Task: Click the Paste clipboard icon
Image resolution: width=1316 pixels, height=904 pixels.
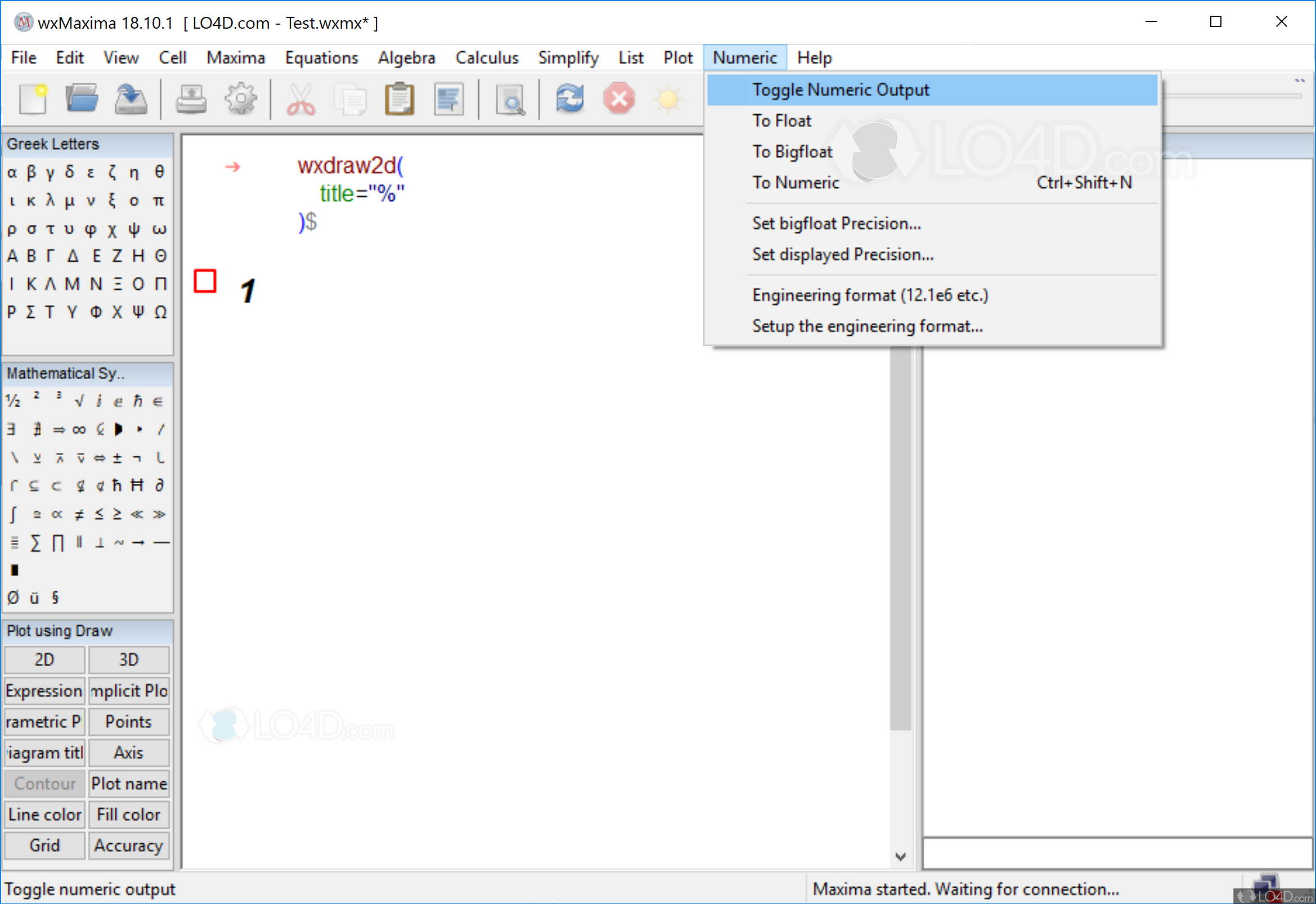Action: coord(399,98)
